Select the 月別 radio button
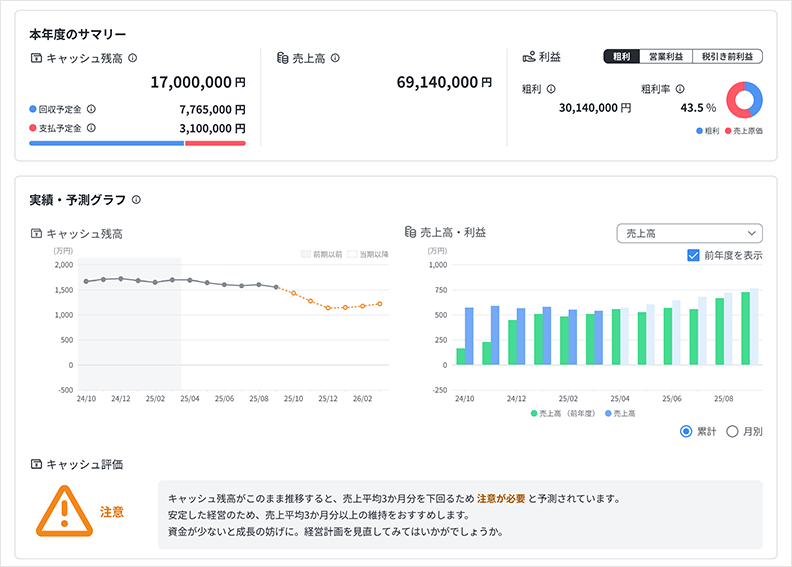 point(732,432)
